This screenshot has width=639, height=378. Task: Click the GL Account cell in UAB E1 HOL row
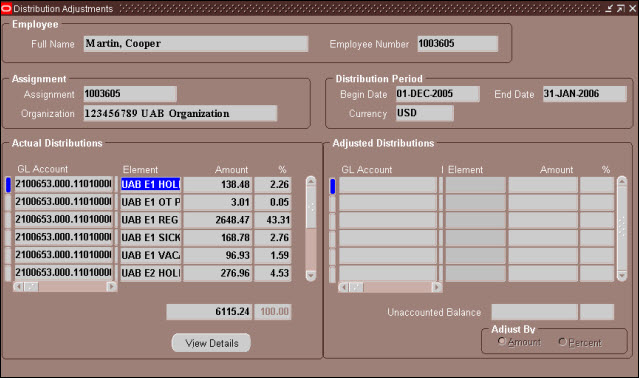click(x=63, y=184)
